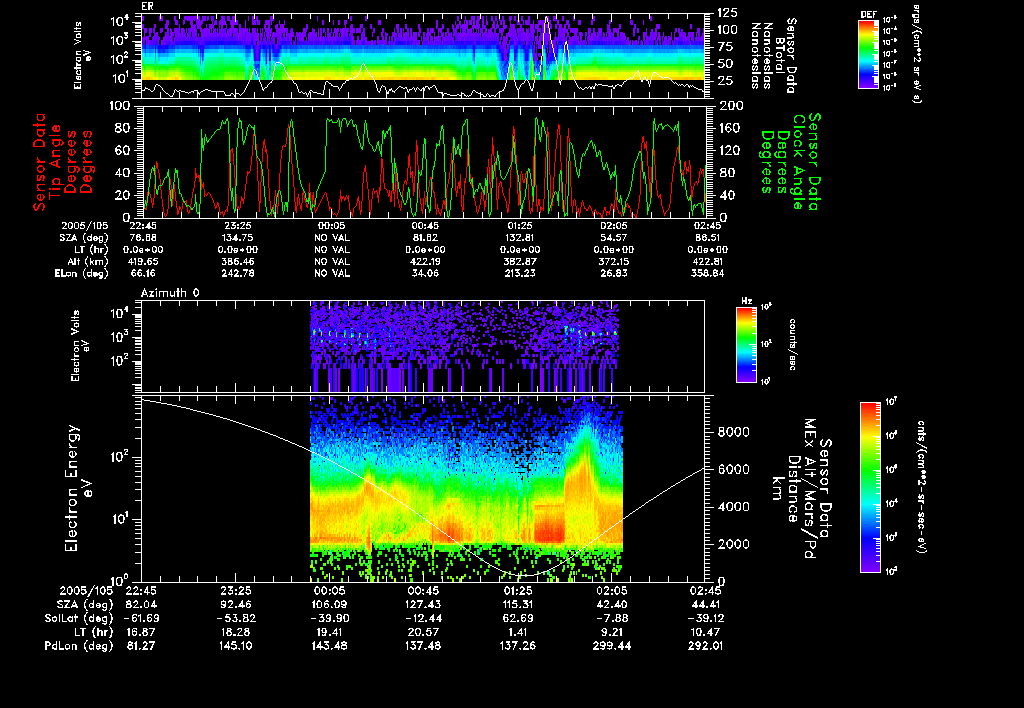Select the "ELon (deg)" row label
Image resolution: width=1024 pixels, height=708 pixels.
coord(82,274)
